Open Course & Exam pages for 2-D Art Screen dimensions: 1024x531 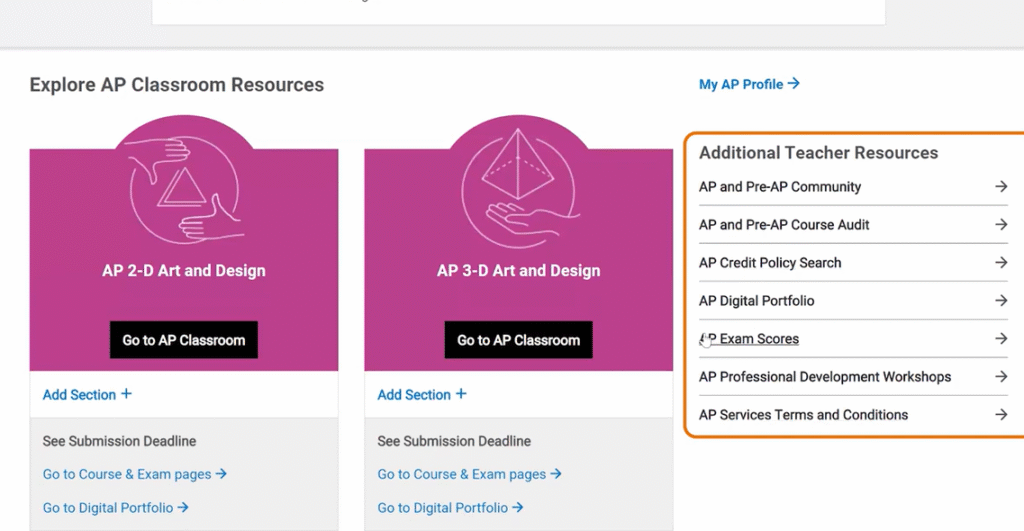click(x=134, y=474)
